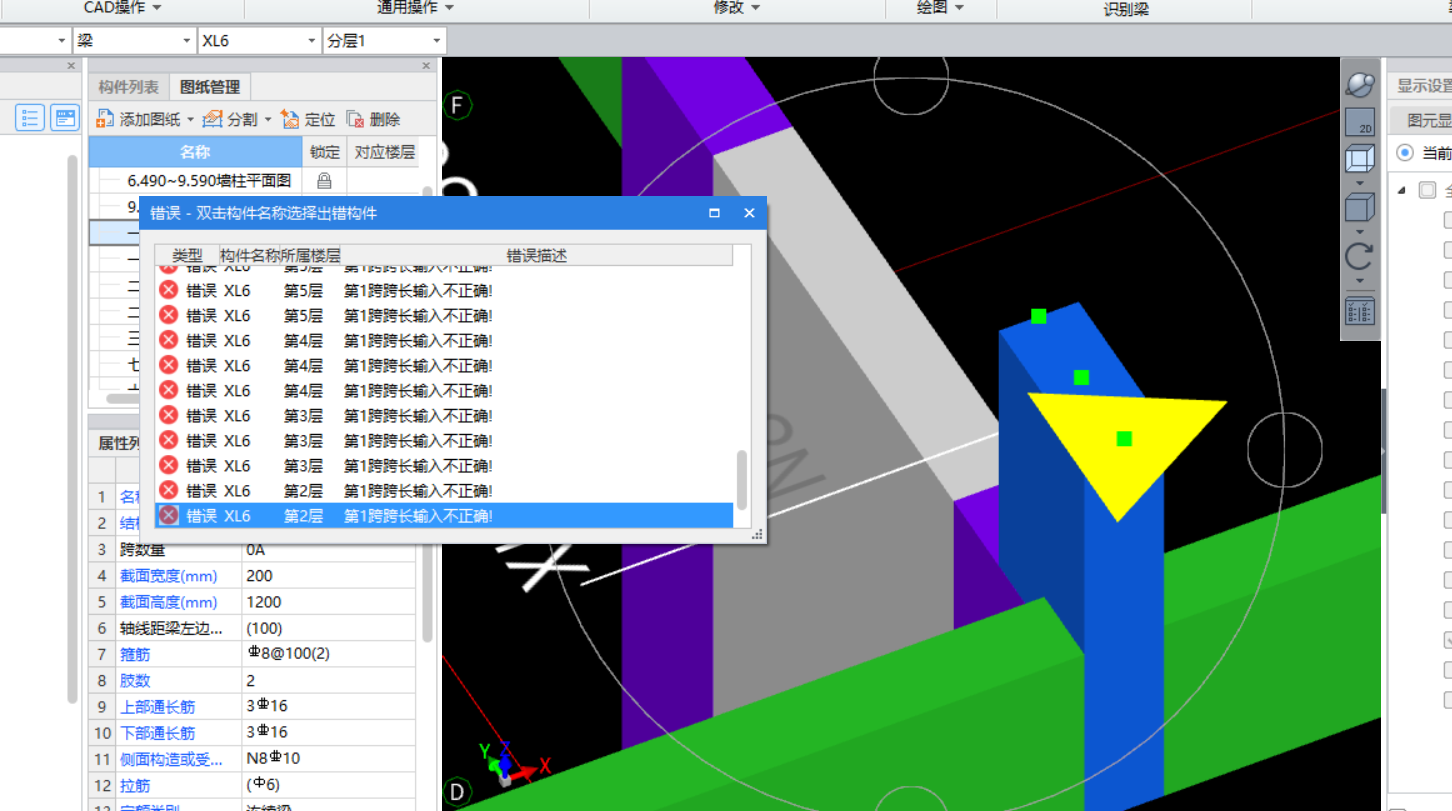Select the wireframe cube view icon
This screenshot has height=811, width=1452.
(x=1360, y=160)
